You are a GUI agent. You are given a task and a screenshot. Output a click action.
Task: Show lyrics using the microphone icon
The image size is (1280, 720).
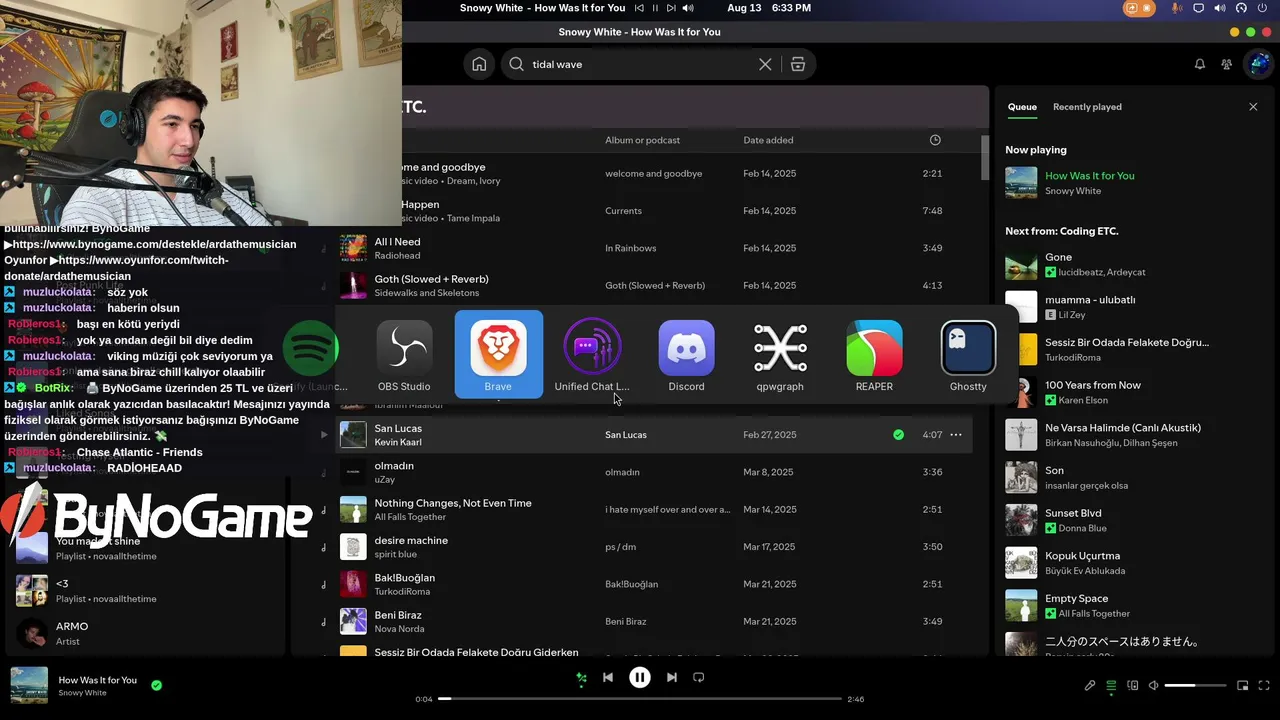[x=1090, y=686]
